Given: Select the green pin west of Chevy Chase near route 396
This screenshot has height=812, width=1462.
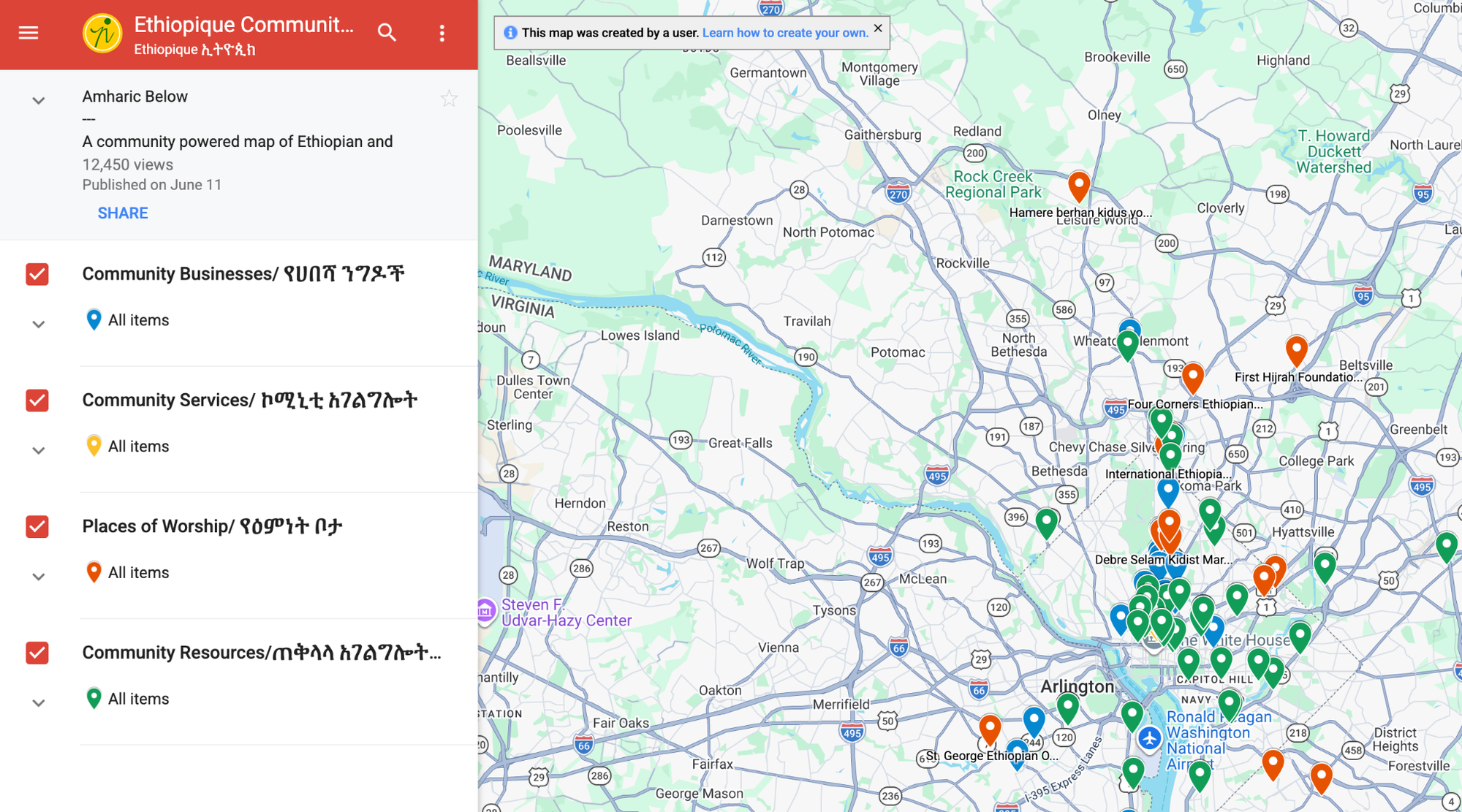Looking at the screenshot, I should pyautogui.click(x=1047, y=523).
